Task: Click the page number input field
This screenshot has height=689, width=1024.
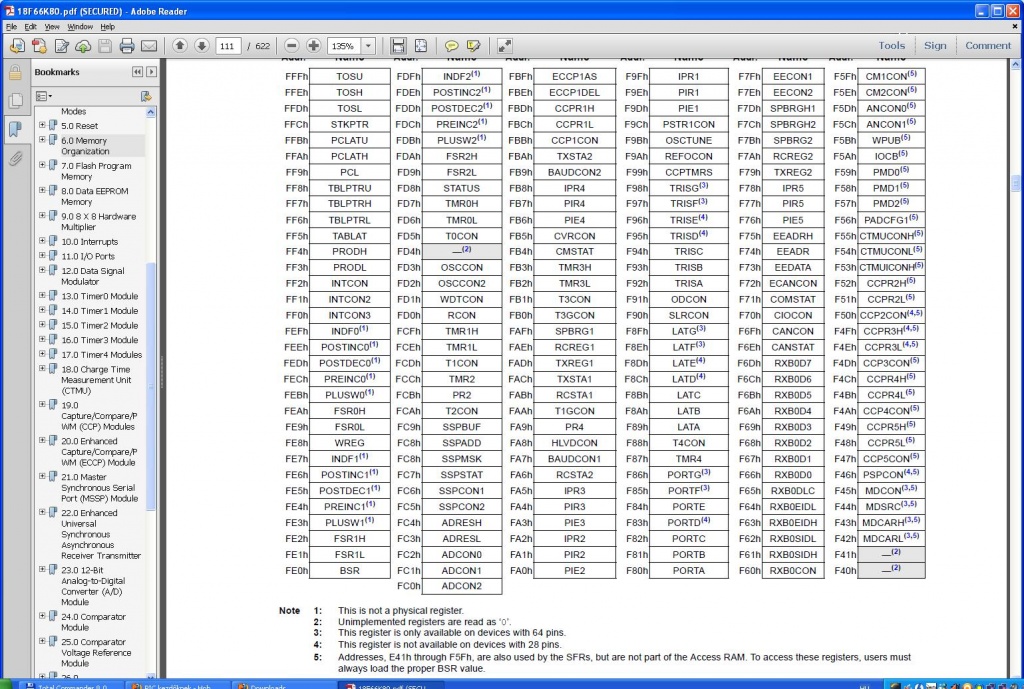Action: [227, 46]
